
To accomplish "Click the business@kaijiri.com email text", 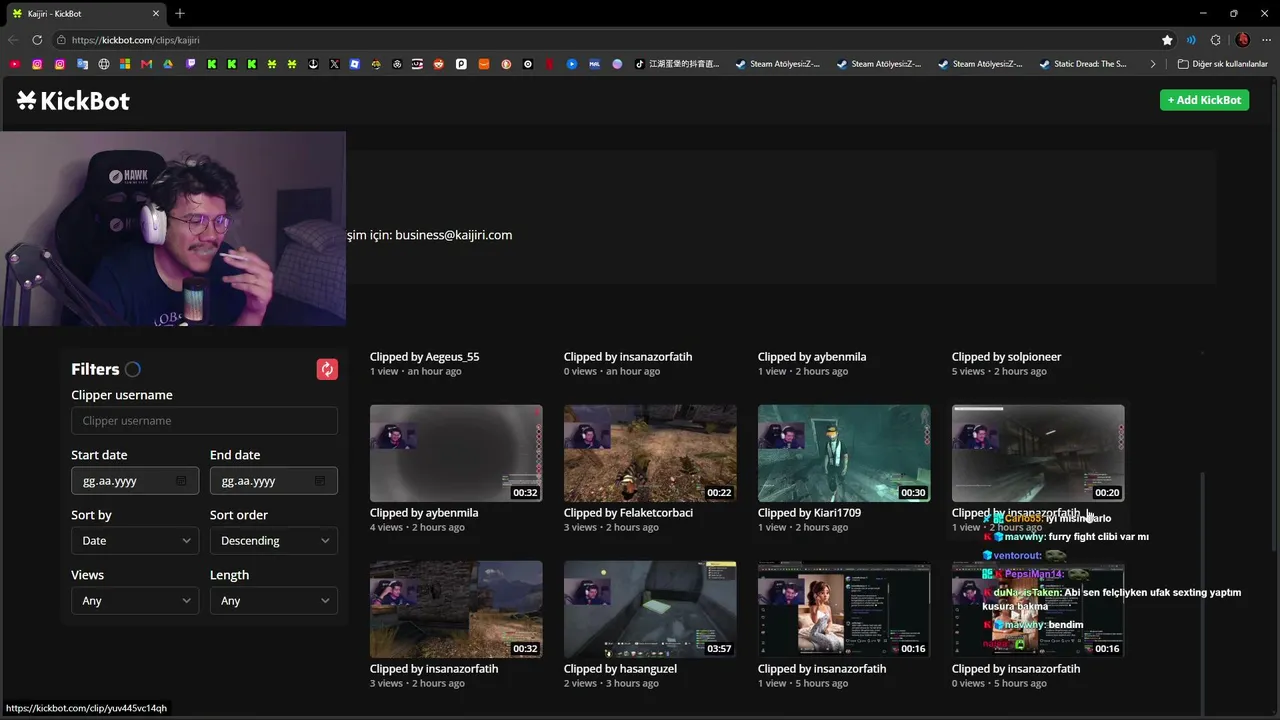I will tap(454, 235).
